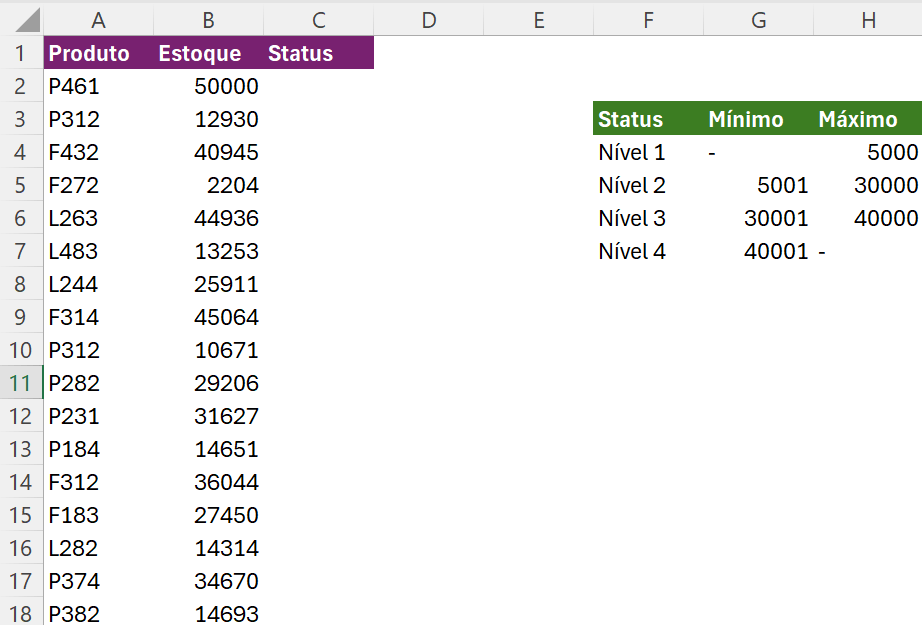Screen dimensions: 922x625
Task: Click the green Status header cell
Action: click(x=649, y=119)
